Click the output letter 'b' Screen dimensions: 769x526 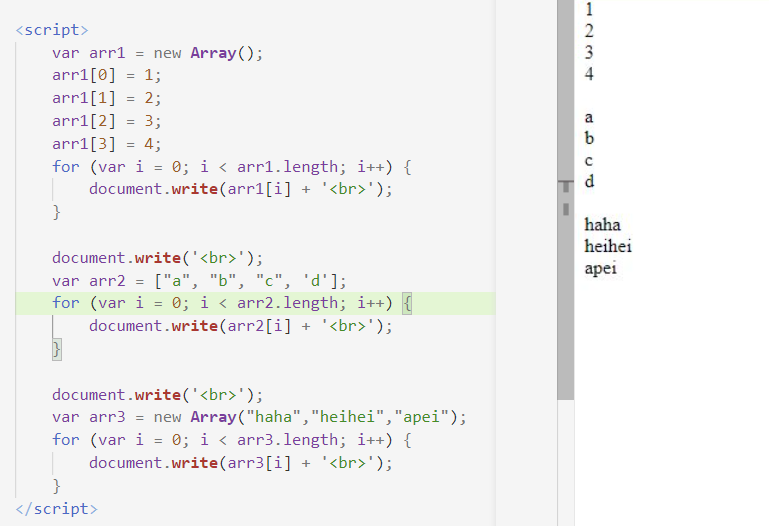590,138
